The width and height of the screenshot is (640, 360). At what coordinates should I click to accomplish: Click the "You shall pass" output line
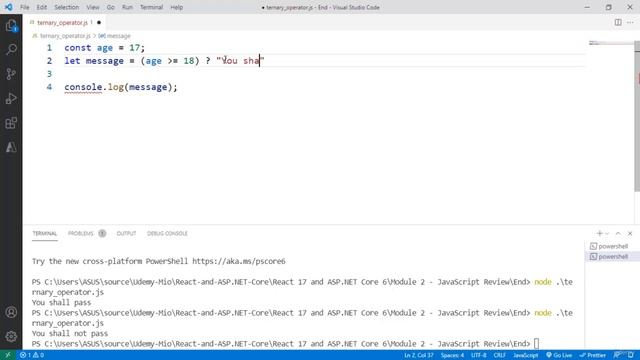(61, 302)
